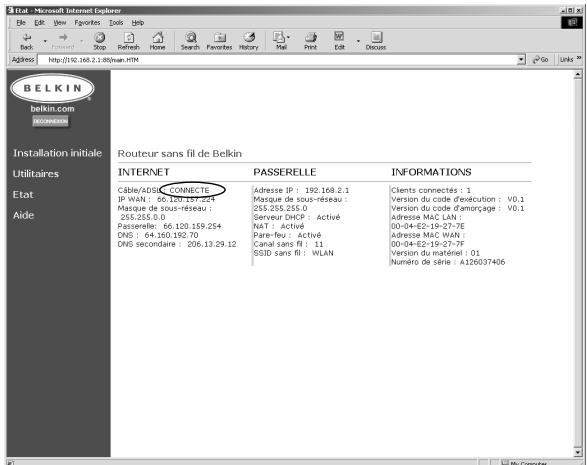The image size is (587, 465).
Task: Open Utilitaires in sidebar
Action: [36, 174]
